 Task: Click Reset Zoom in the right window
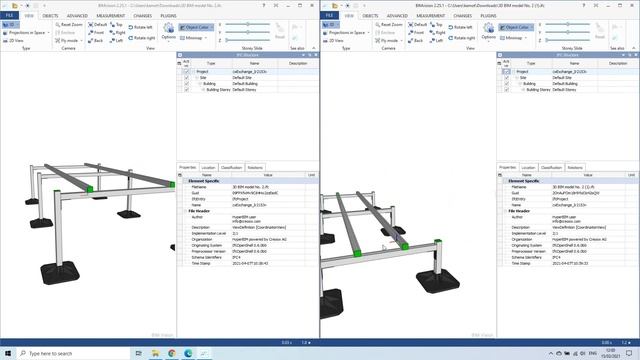389,24
